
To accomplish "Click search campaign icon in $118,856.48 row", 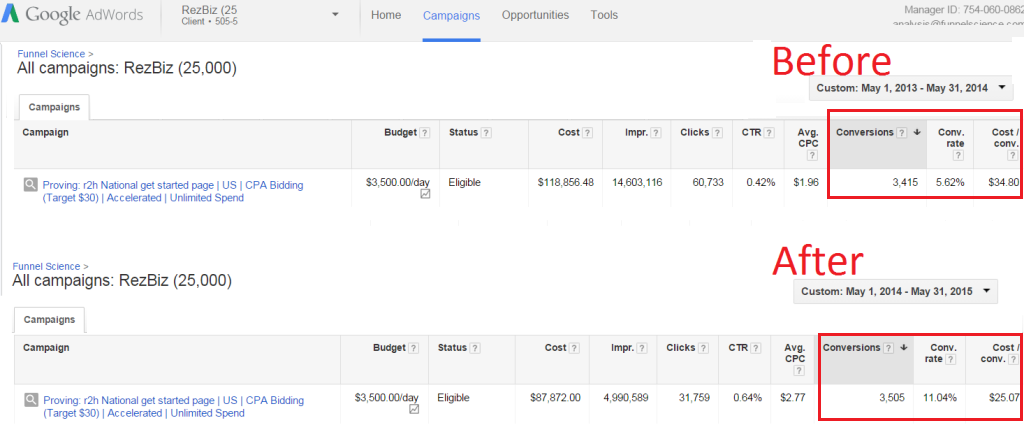I will 31,185.
